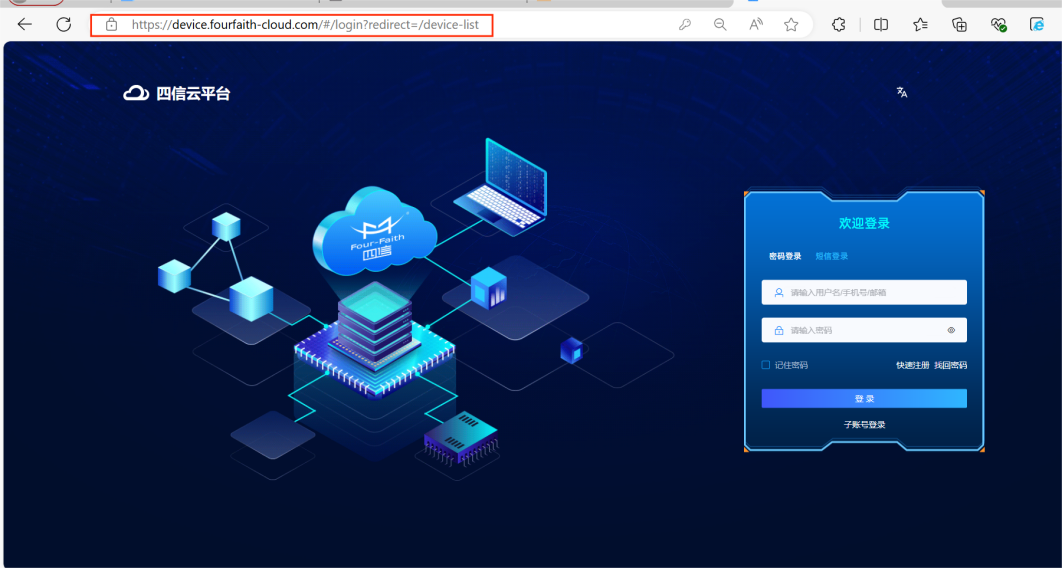Add page to favorites with star icon
1062x568 pixels.
(791, 25)
